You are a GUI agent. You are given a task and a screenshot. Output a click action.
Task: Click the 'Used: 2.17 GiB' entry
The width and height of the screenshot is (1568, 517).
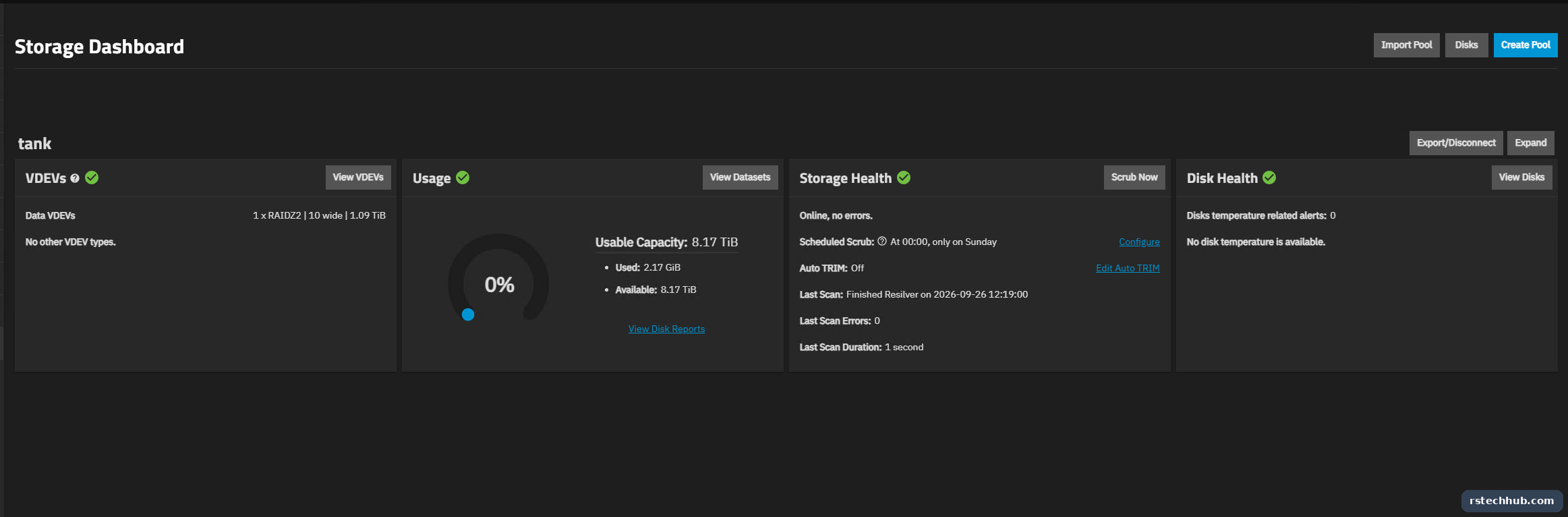(647, 267)
